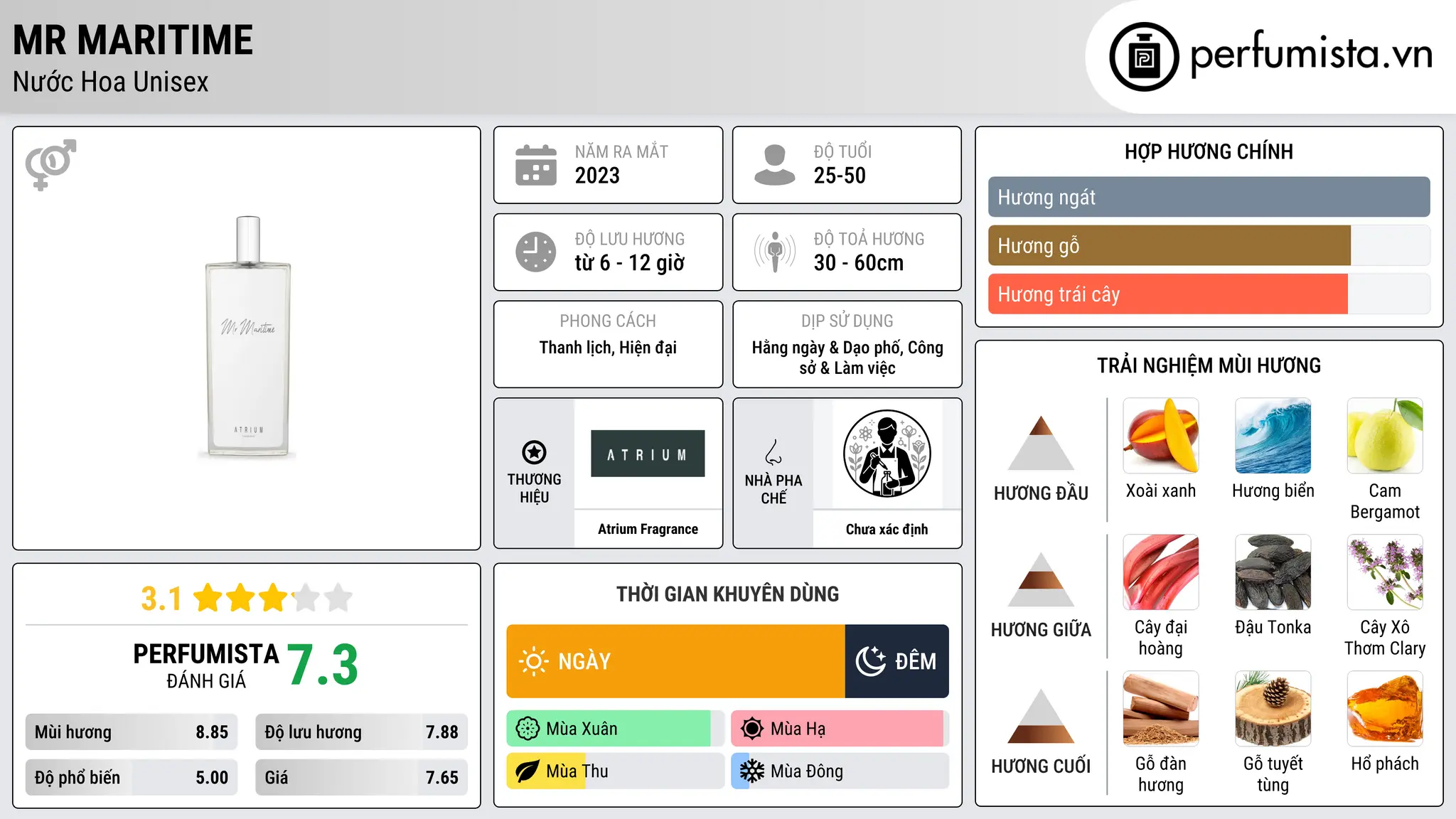Image resolution: width=1456 pixels, height=819 pixels.
Task: Click the Độ phổ biến 5.00 score bar
Action: click(x=132, y=778)
